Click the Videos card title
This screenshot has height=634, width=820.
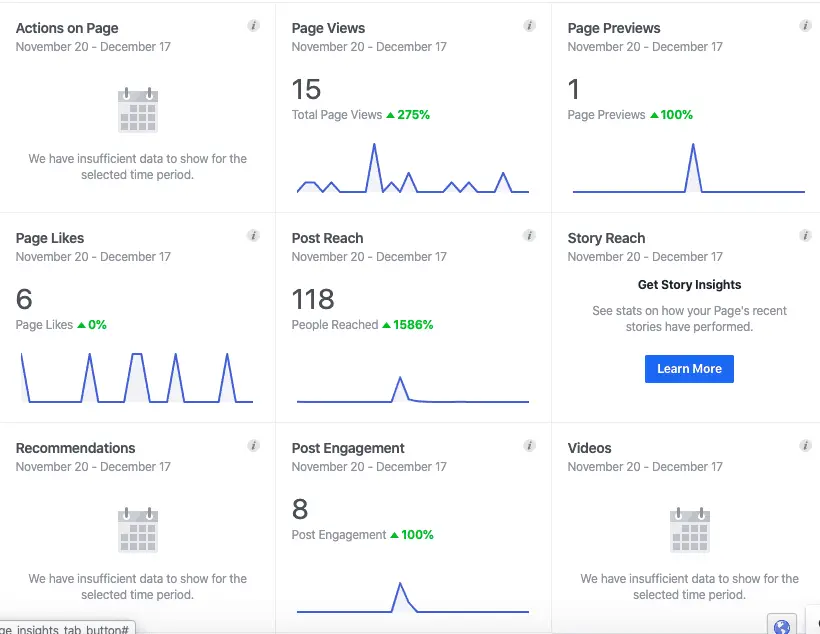point(589,448)
